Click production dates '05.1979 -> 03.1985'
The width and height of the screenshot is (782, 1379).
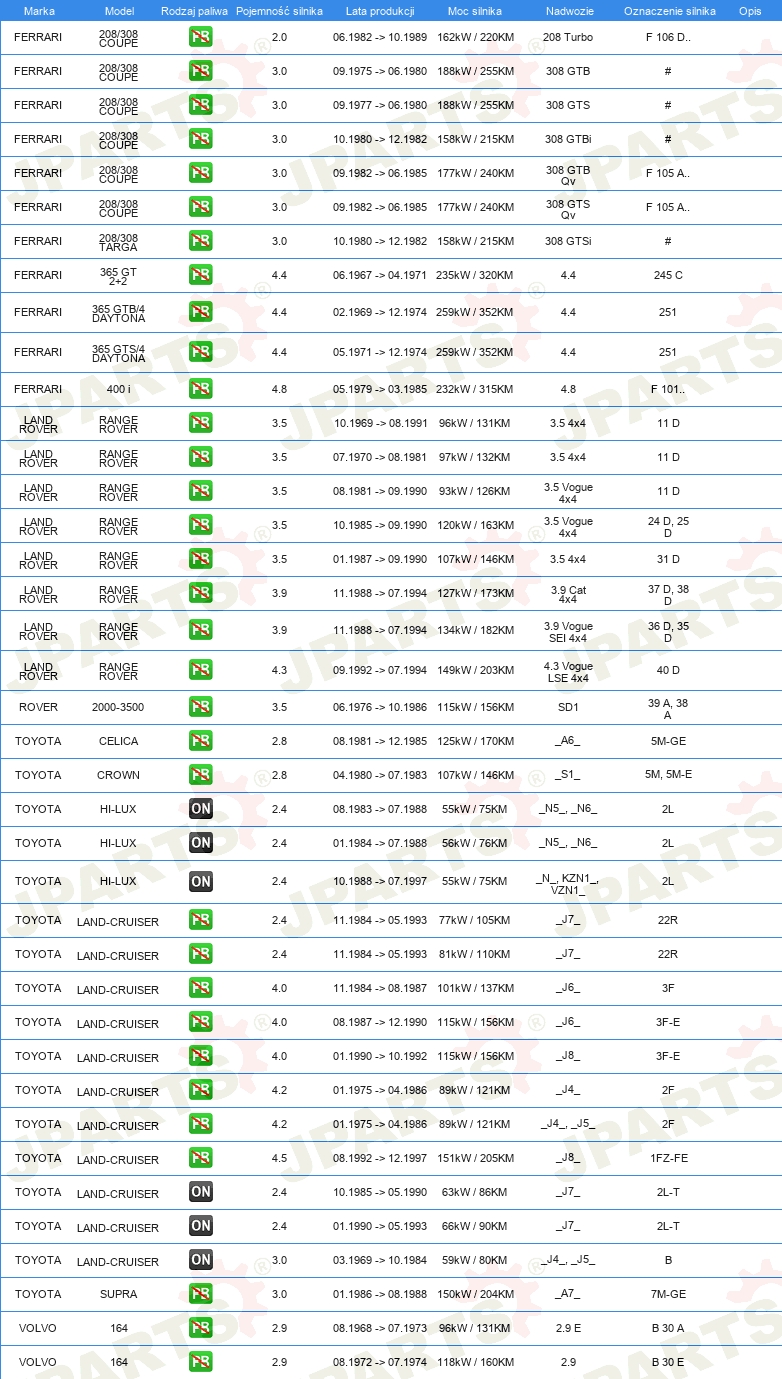380,389
